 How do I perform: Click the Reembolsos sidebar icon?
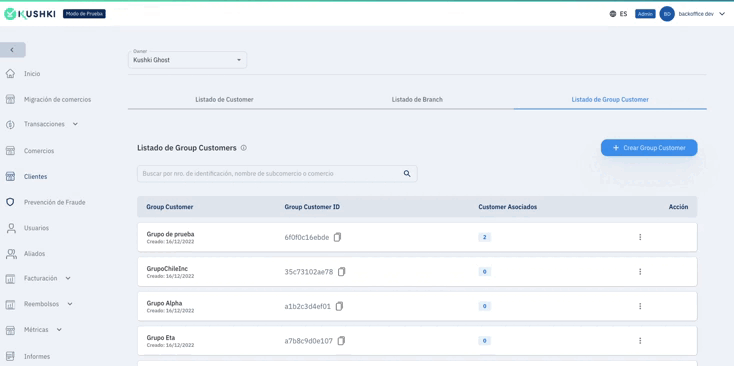coord(10,304)
